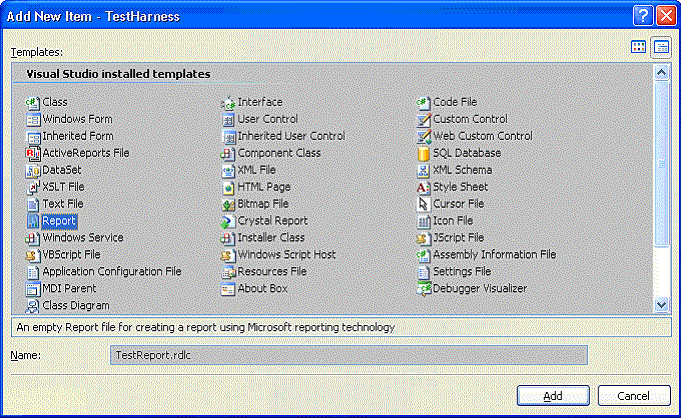The width and height of the screenshot is (681, 419).
Task: Select the Bitmap File template icon
Action: pyautogui.click(x=228, y=204)
